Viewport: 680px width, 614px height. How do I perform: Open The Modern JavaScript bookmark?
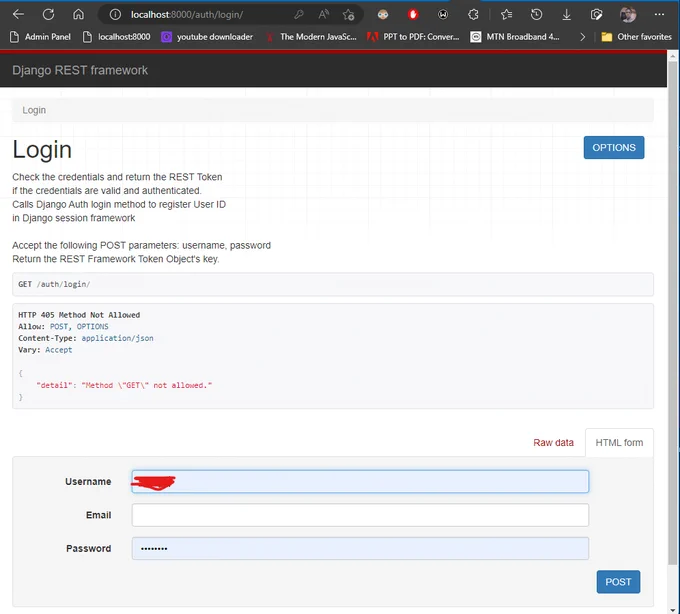tap(311, 37)
